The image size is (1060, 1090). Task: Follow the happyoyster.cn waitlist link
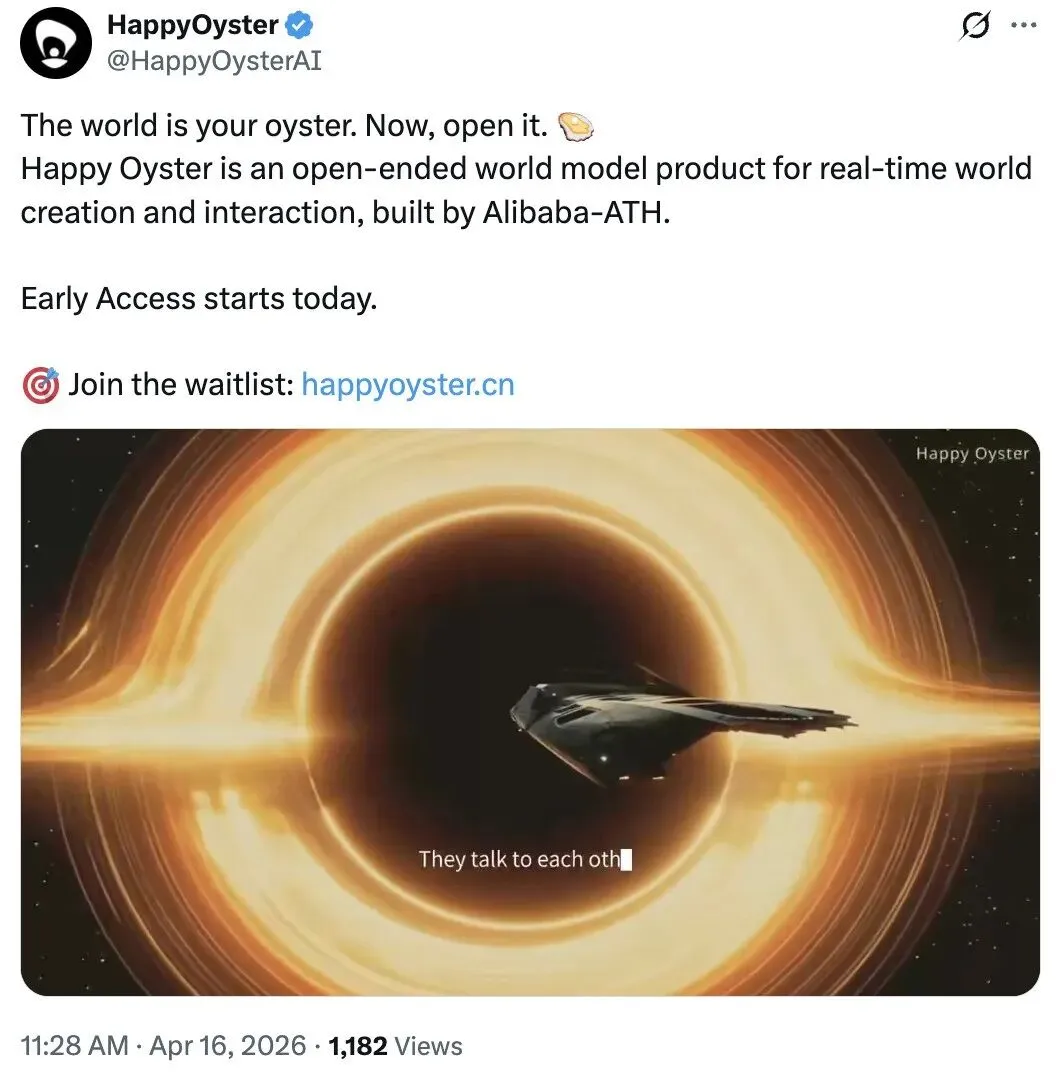pos(408,384)
